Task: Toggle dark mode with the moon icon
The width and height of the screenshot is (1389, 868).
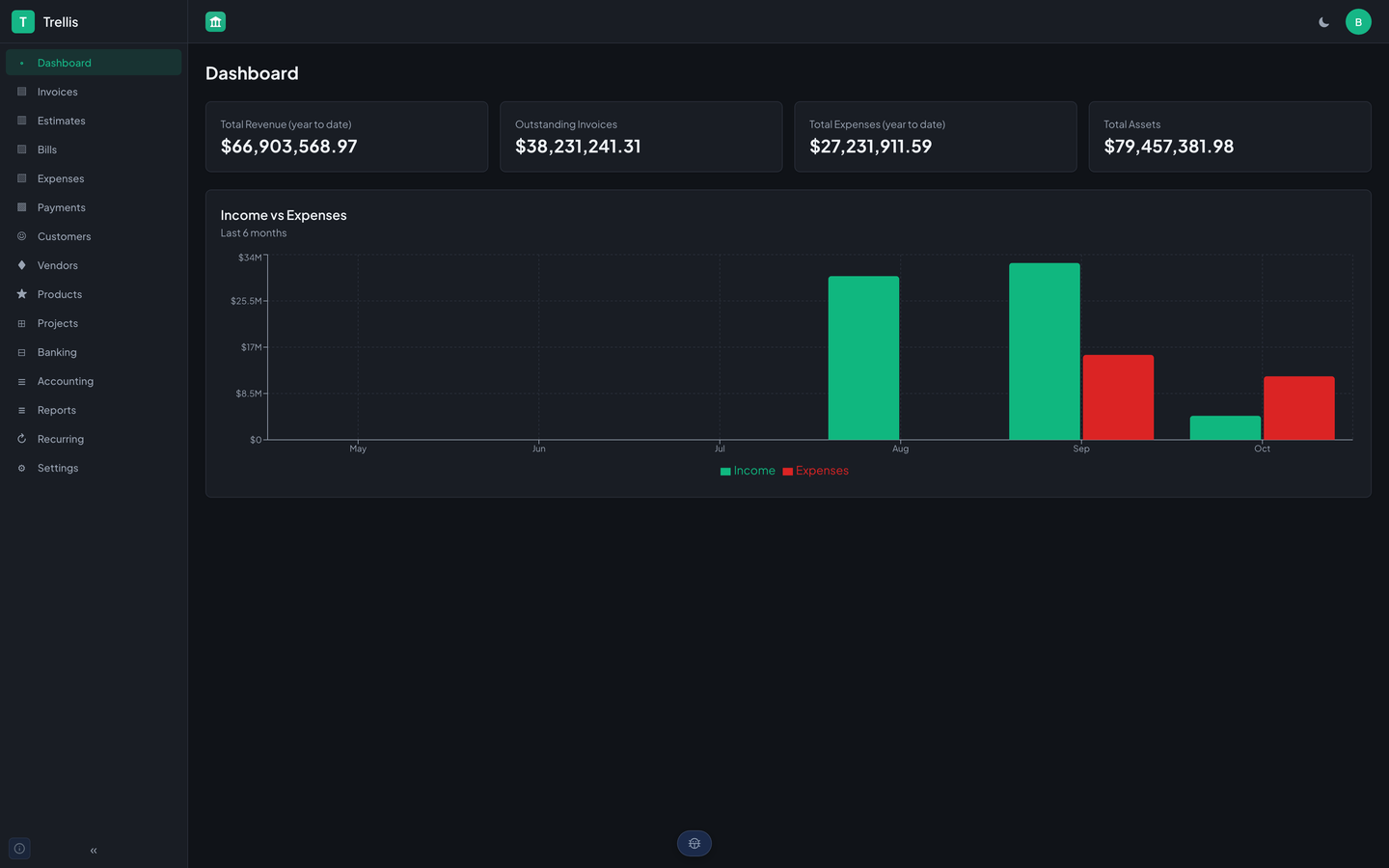Action: [1323, 22]
